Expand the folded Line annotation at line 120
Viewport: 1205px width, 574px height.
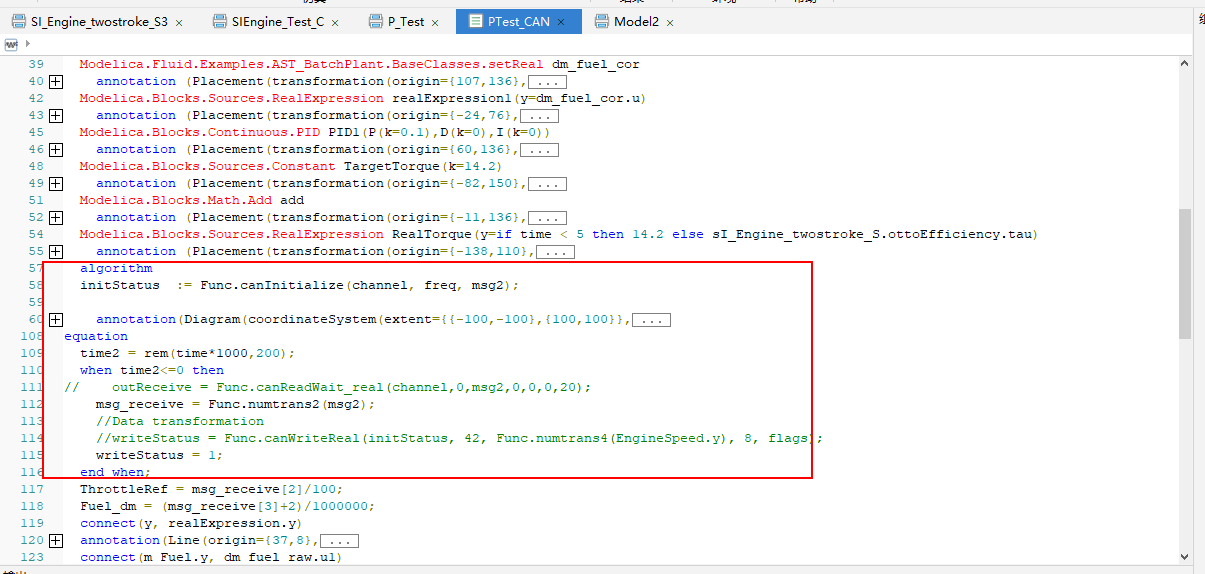coord(56,540)
